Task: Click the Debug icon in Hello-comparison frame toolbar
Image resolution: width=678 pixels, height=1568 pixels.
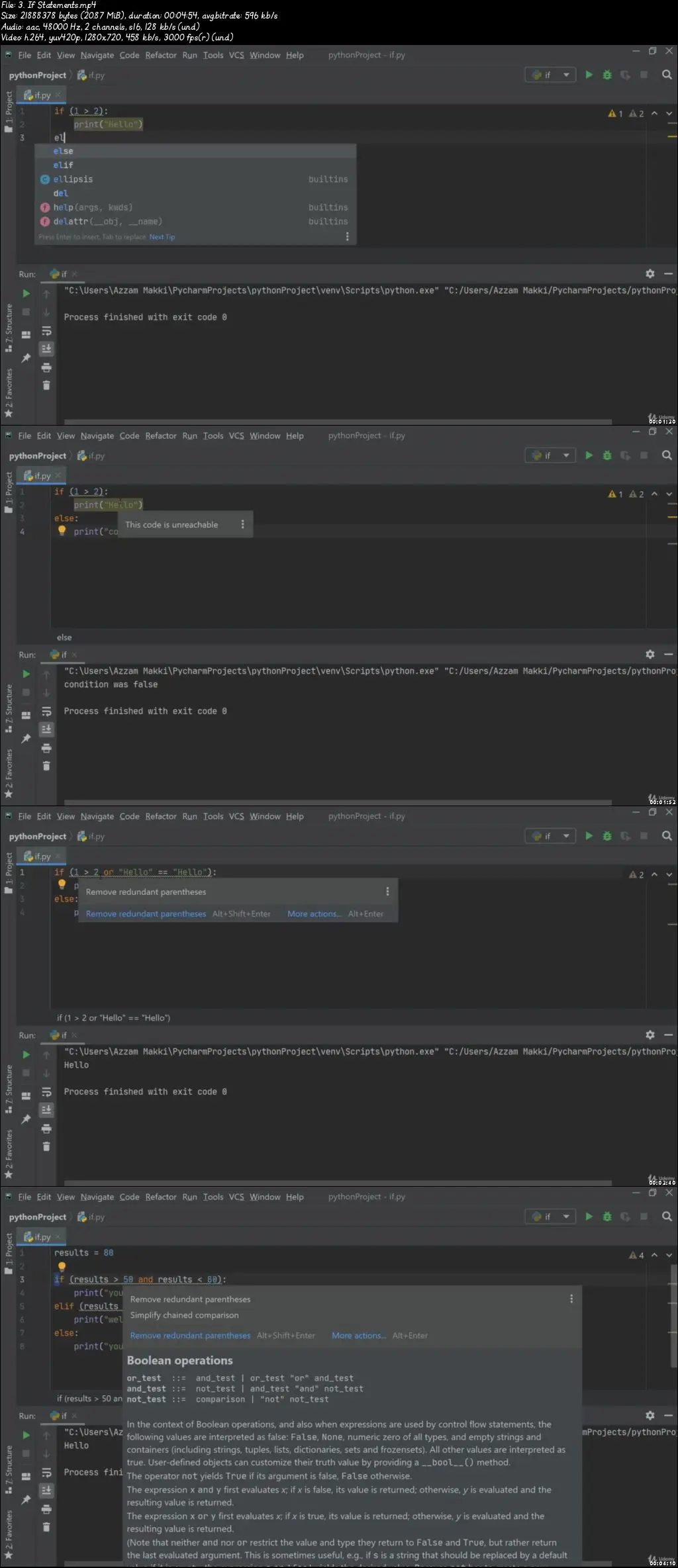Action: (x=607, y=837)
